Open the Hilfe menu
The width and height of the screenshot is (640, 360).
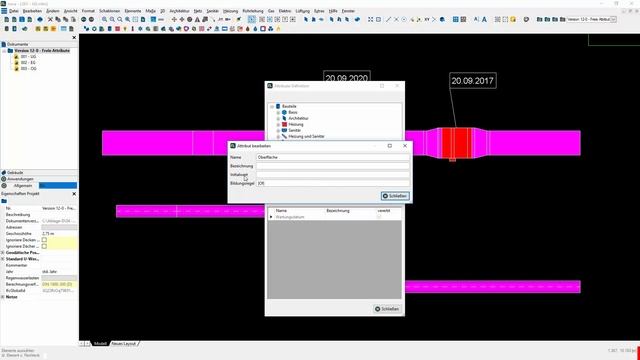point(333,11)
